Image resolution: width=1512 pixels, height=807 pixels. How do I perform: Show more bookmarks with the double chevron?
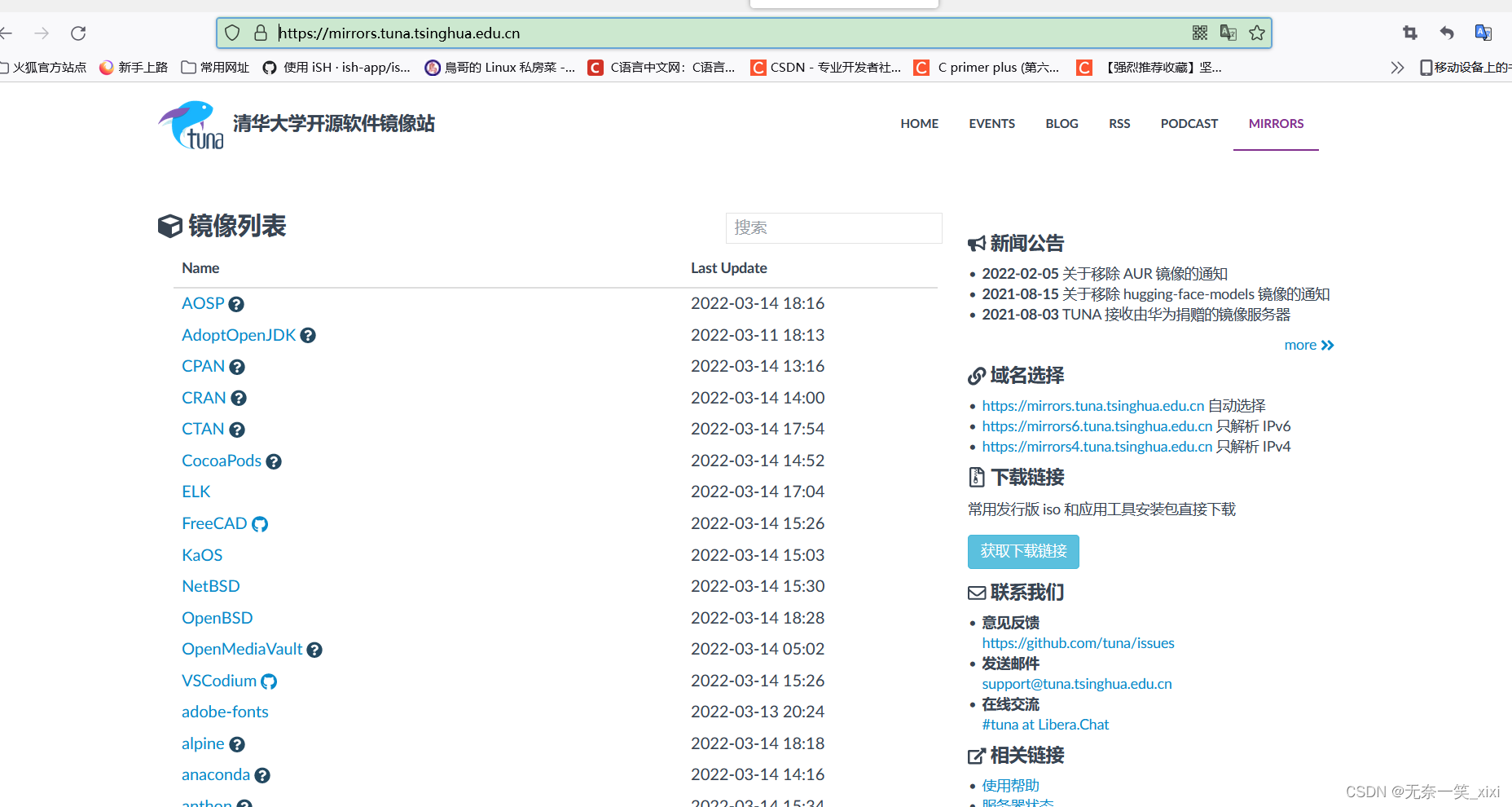[x=1397, y=68]
